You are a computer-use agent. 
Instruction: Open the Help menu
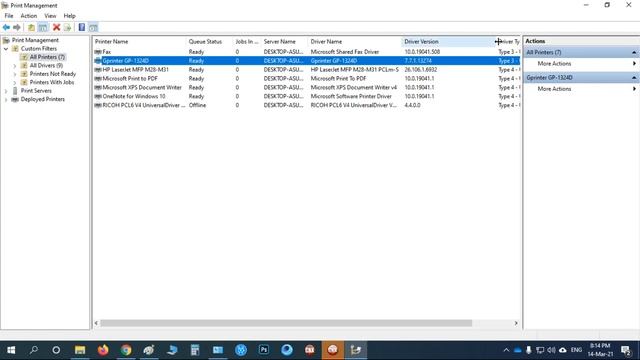click(x=69, y=16)
